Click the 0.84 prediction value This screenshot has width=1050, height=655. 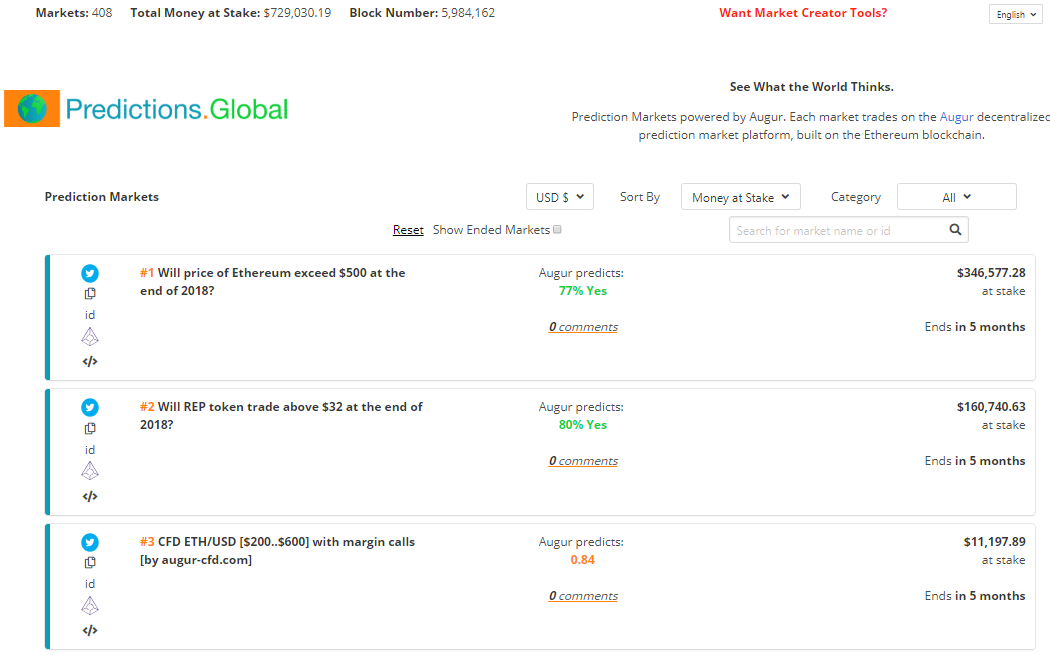point(583,560)
